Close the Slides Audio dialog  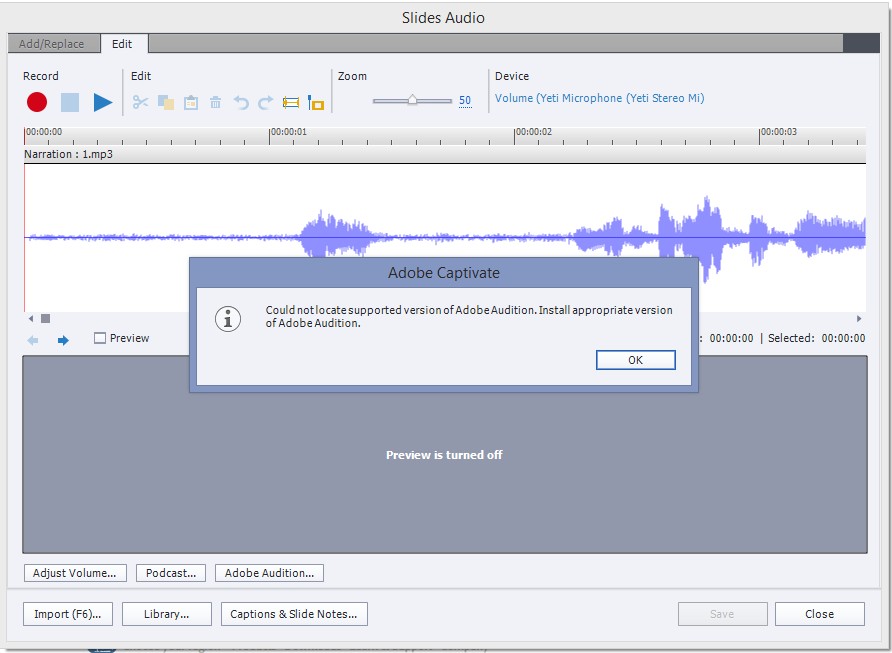click(x=820, y=614)
